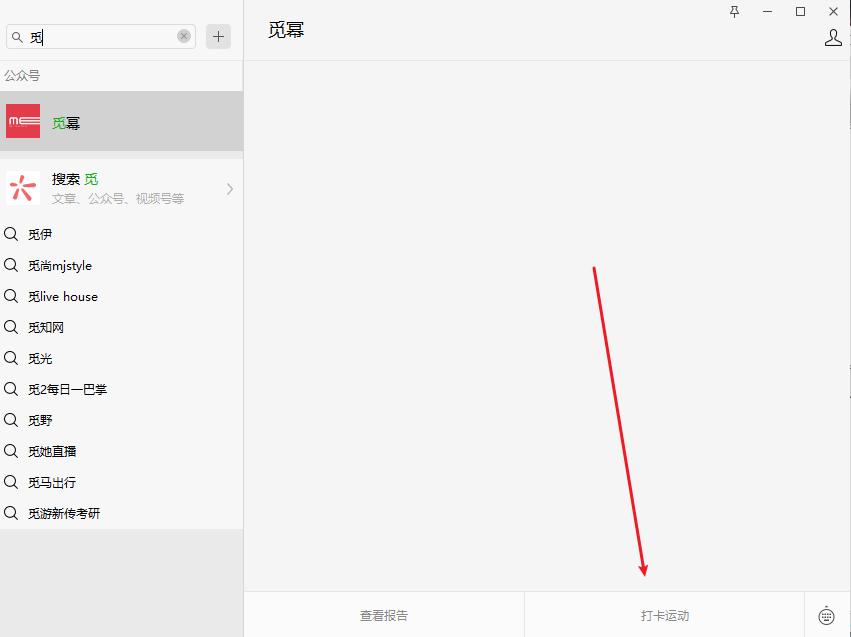Switch to keyboard input icon
Image resolution: width=851 pixels, height=637 pixels.
[826, 615]
